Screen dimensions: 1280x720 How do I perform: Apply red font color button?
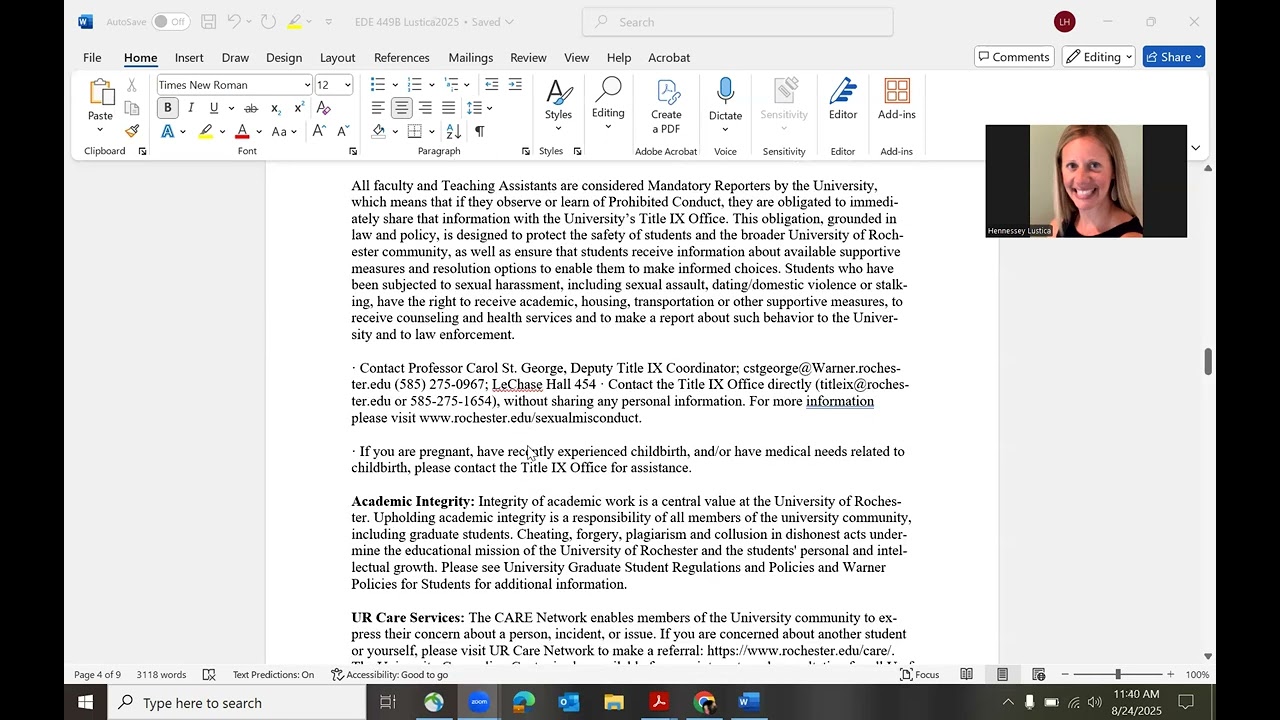(x=242, y=131)
